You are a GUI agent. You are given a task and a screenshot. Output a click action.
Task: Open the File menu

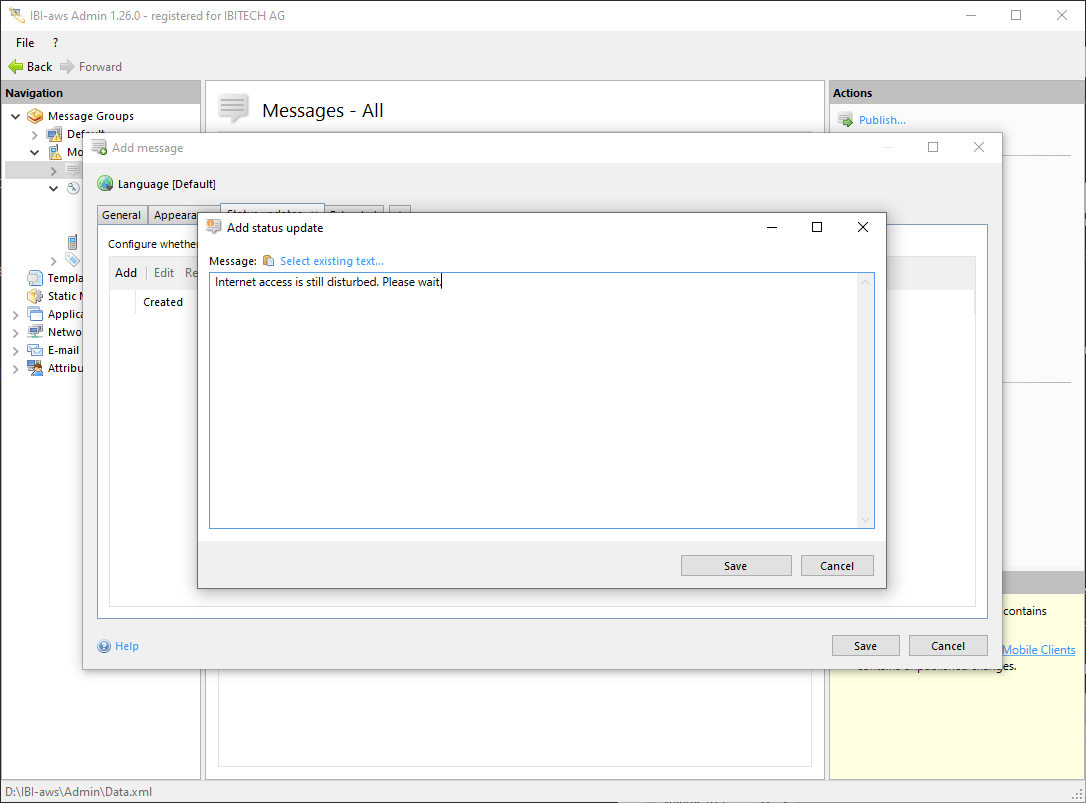[x=25, y=43]
